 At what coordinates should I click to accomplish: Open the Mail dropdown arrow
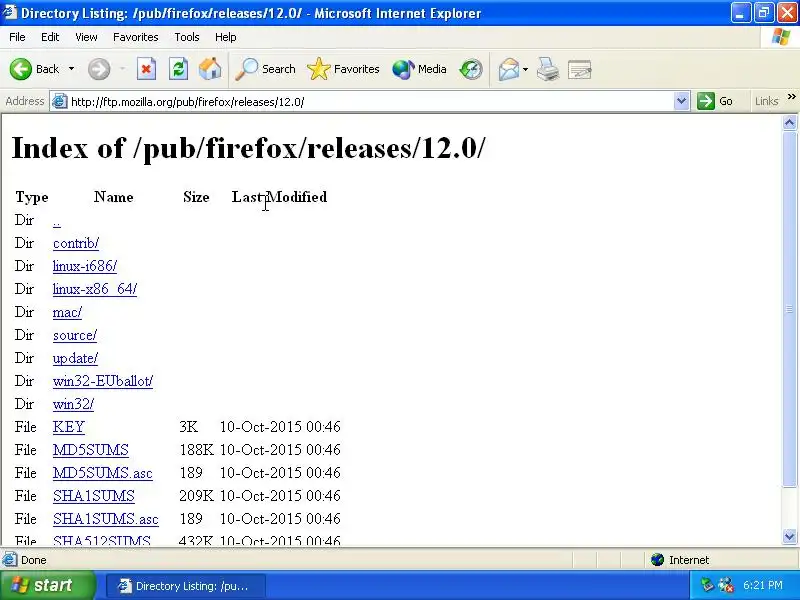pos(526,69)
